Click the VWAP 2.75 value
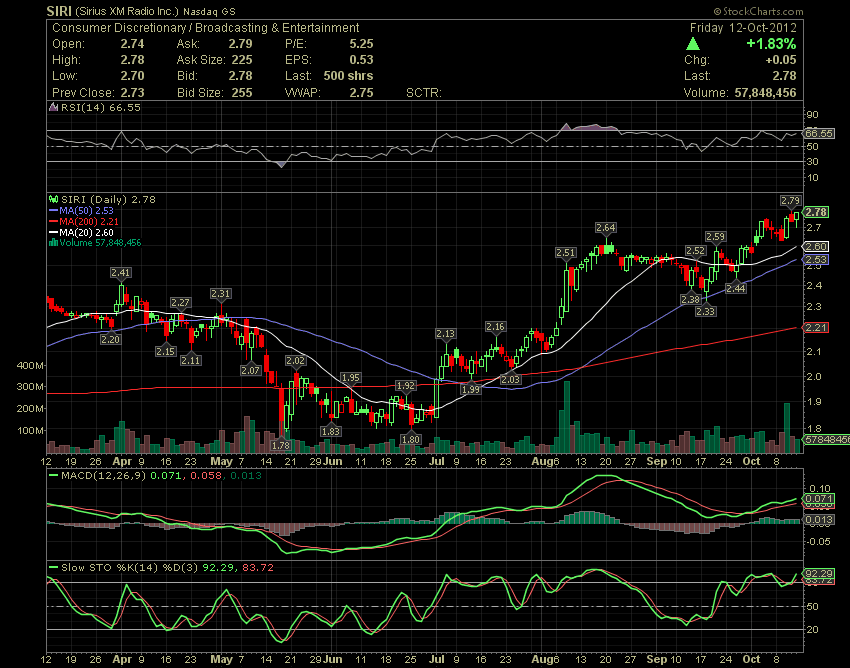 362,93
